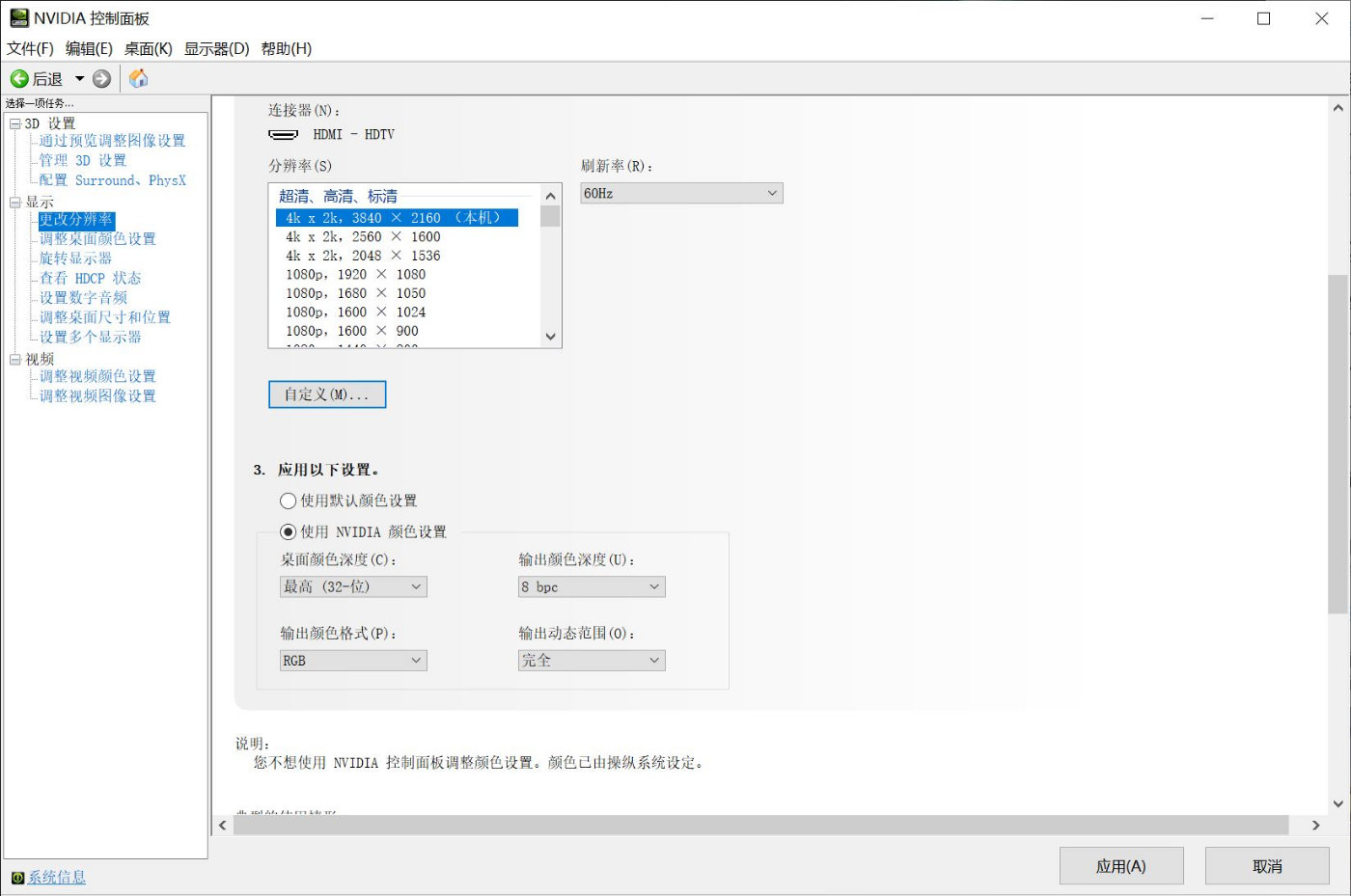Select 调整视频颜色设置 in the tree
The image size is (1351, 896).
click(x=97, y=376)
